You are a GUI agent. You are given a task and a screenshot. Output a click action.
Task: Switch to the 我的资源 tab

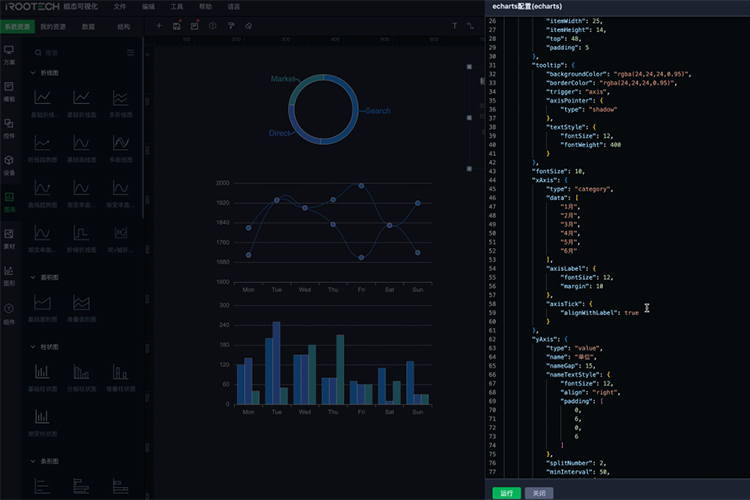pos(53,26)
